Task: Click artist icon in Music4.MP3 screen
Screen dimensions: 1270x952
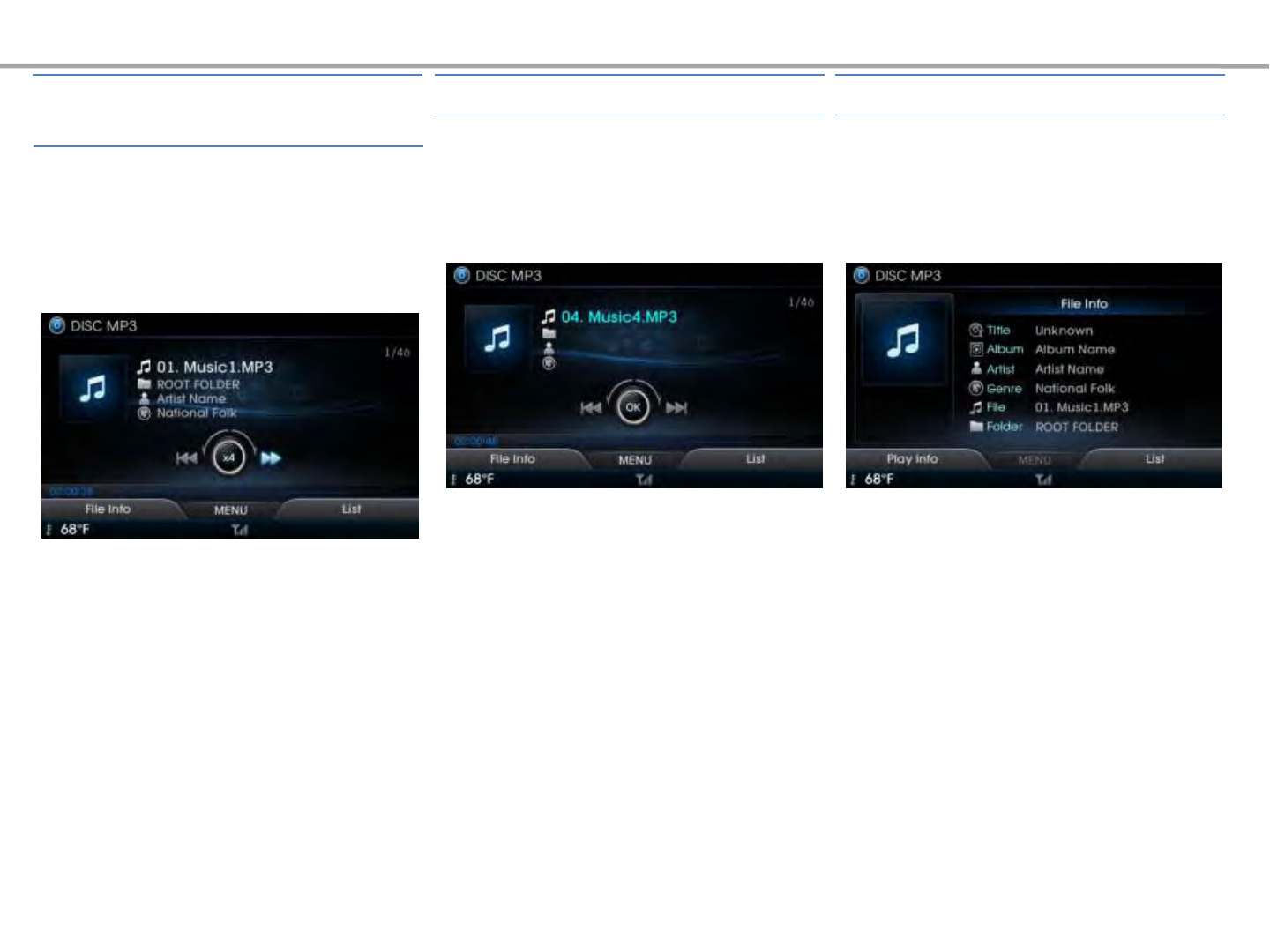Action: point(549,348)
